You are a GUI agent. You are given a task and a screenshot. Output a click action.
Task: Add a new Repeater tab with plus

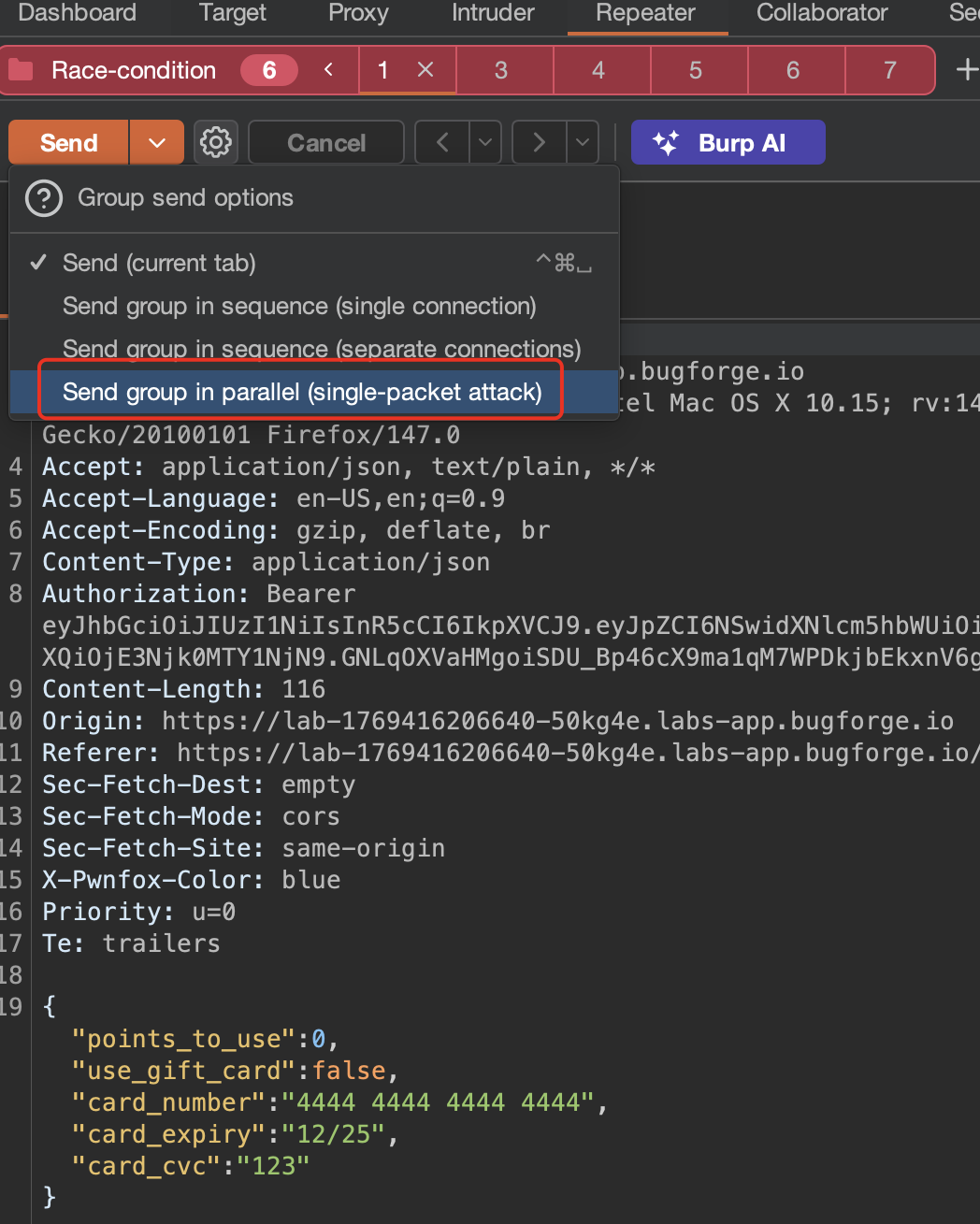coord(966,70)
